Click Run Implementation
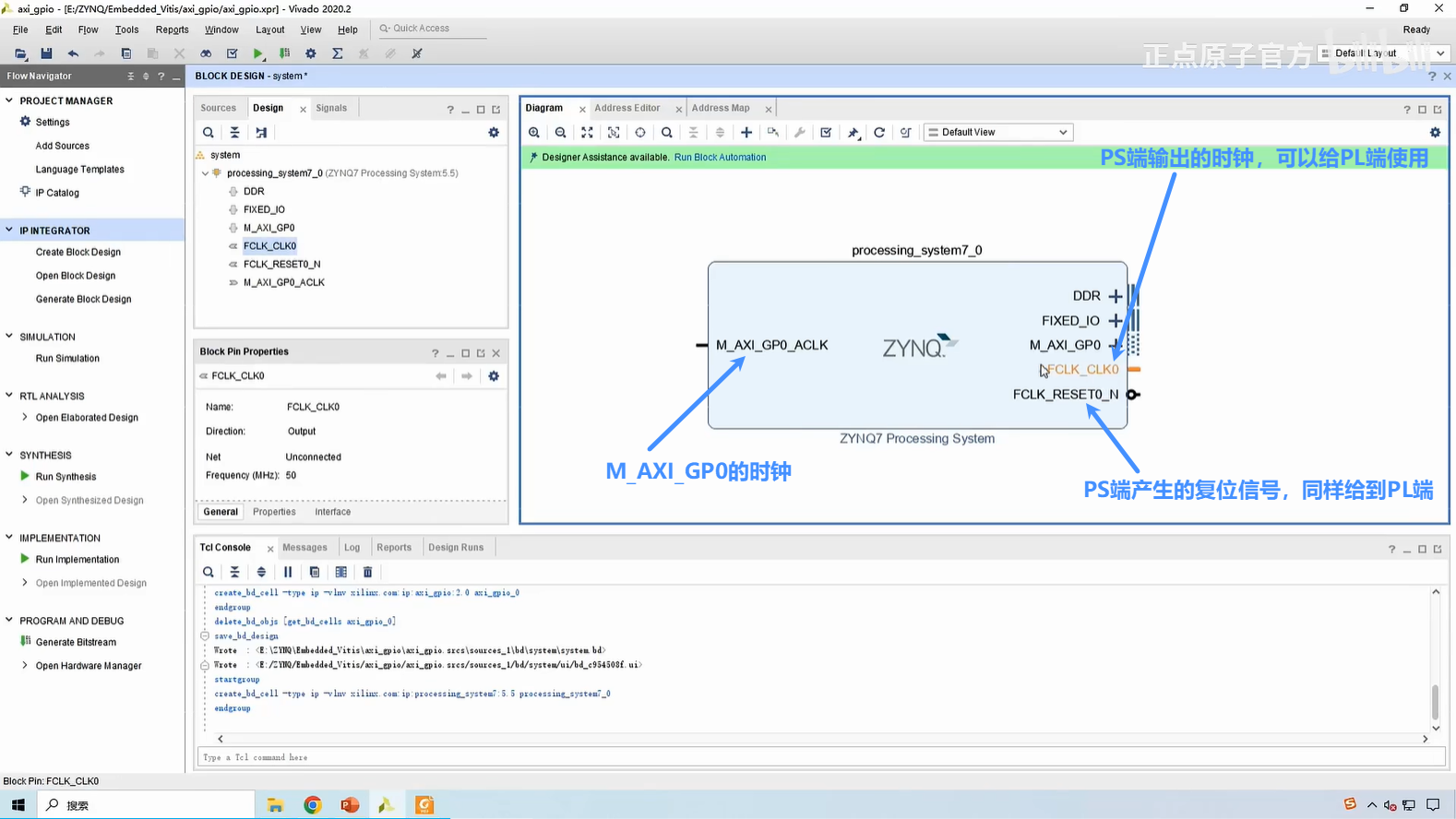The image size is (1456, 819). point(78,560)
